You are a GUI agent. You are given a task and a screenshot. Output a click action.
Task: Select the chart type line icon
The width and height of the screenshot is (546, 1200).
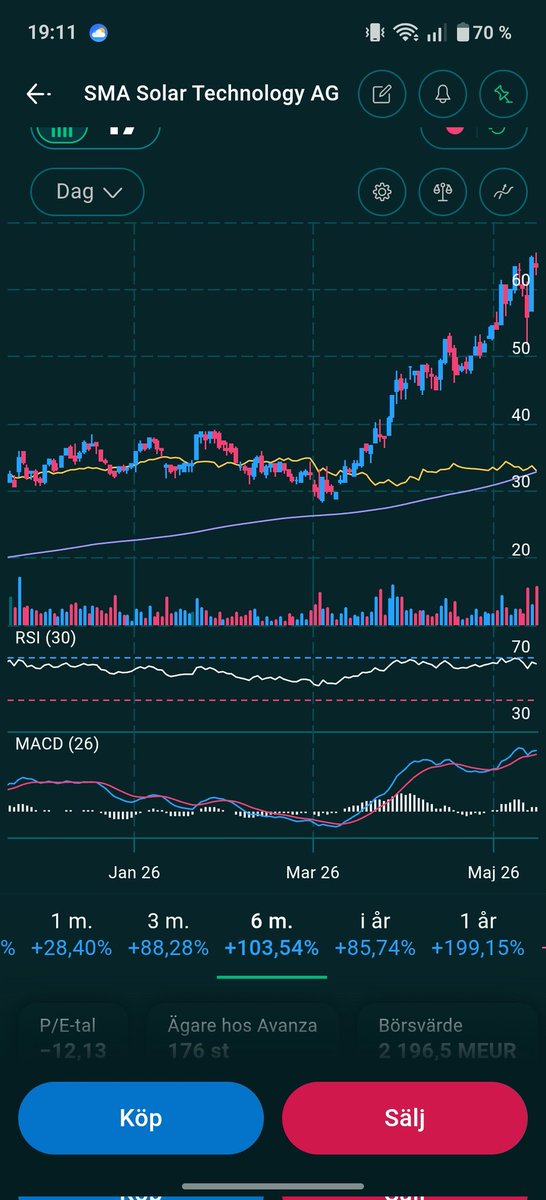pyautogui.click(x=503, y=192)
